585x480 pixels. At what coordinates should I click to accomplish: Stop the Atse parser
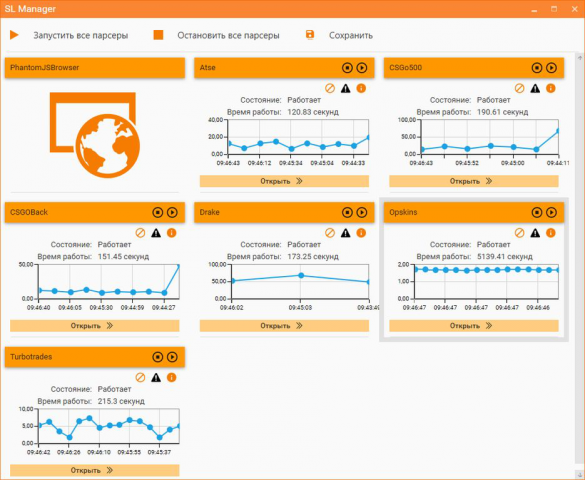click(x=347, y=68)
